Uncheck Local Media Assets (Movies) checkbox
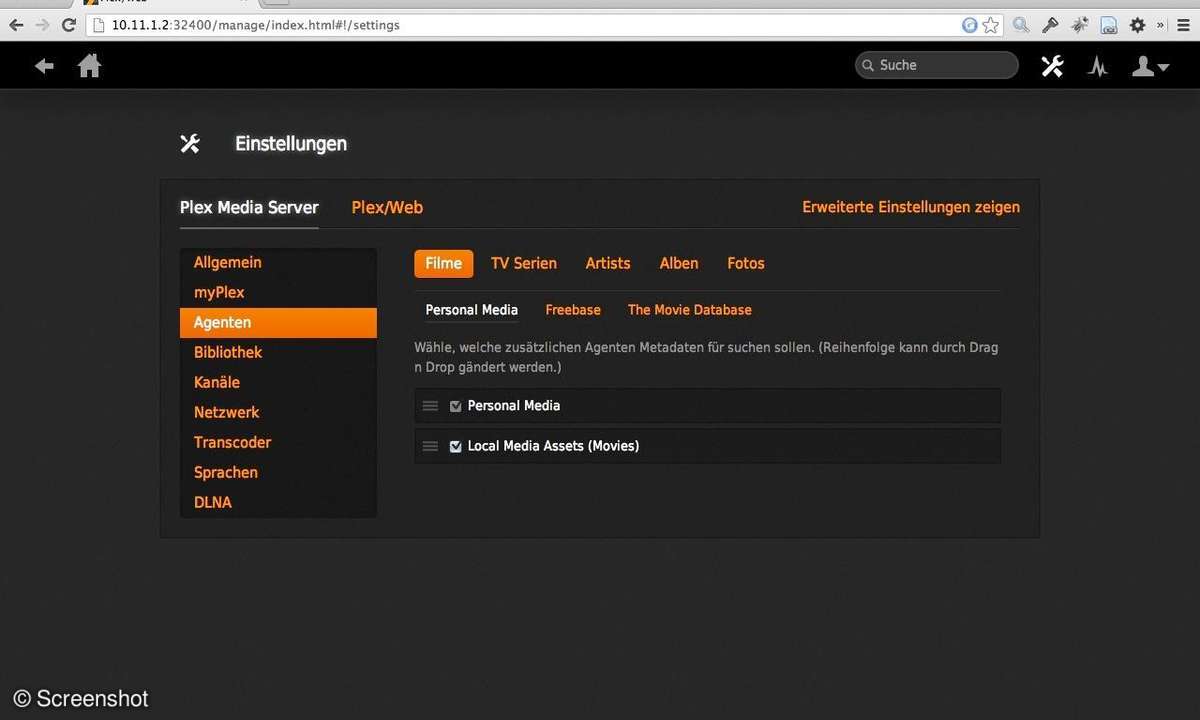 point(456,446)
